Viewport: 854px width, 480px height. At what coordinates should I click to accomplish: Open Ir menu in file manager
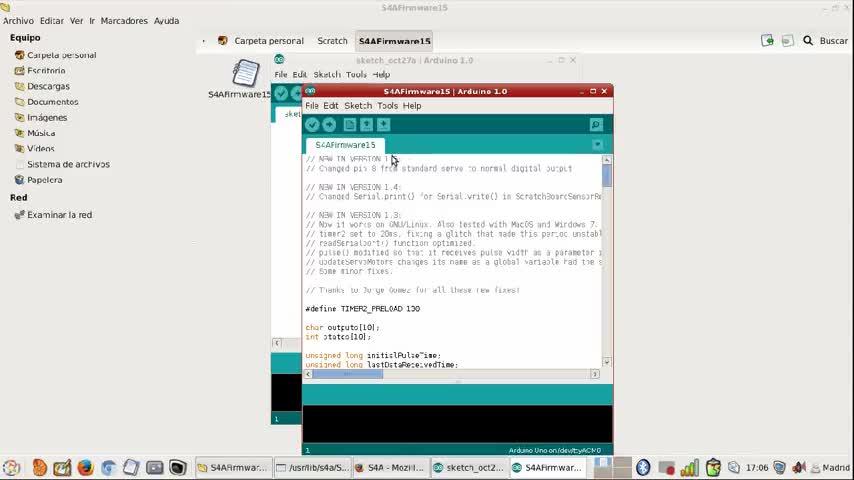pyautogui.click(x=92, y=21)
